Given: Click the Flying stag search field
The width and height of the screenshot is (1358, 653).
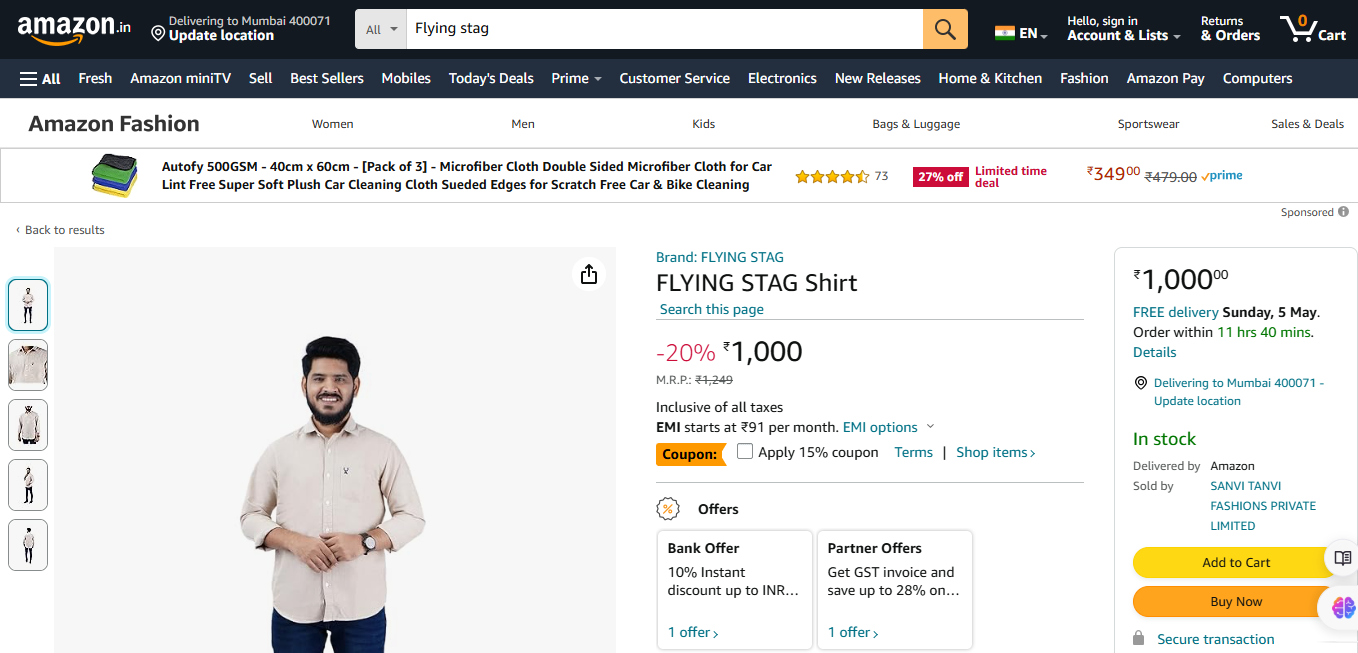Looking at the screenshot, I should click(x=664, y=29).
